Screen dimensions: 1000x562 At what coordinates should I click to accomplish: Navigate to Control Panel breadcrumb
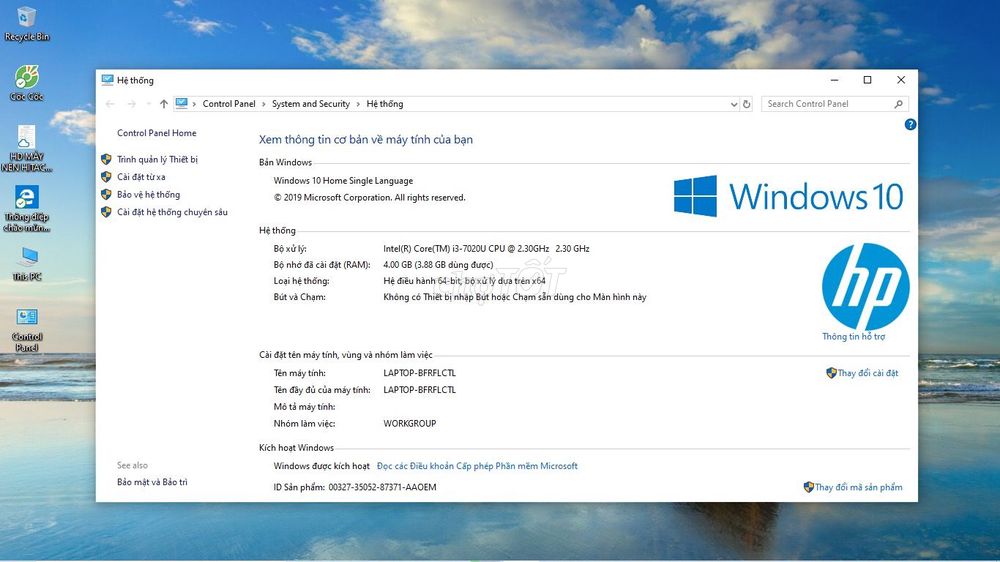click(228, 104)
